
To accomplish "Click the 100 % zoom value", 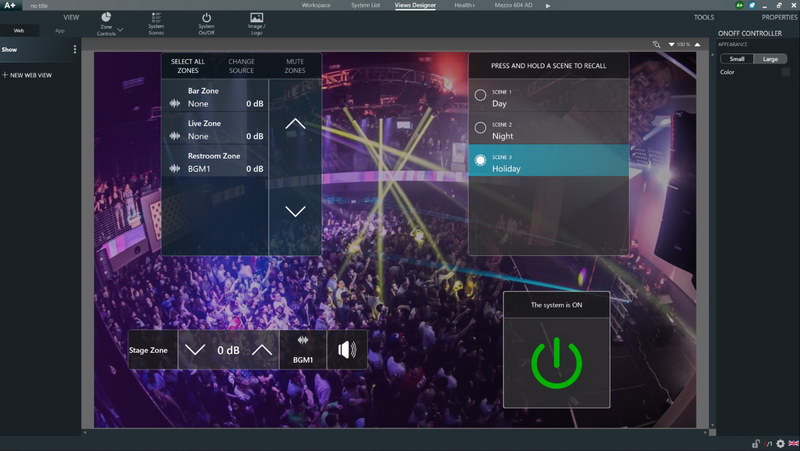I will (x=684, y=44).
